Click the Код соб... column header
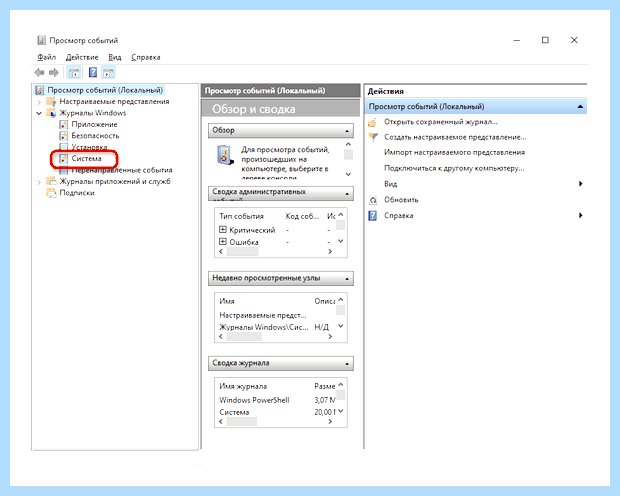Image resolution: width=620 pixels, height=496 pixels. click(302, 216)
